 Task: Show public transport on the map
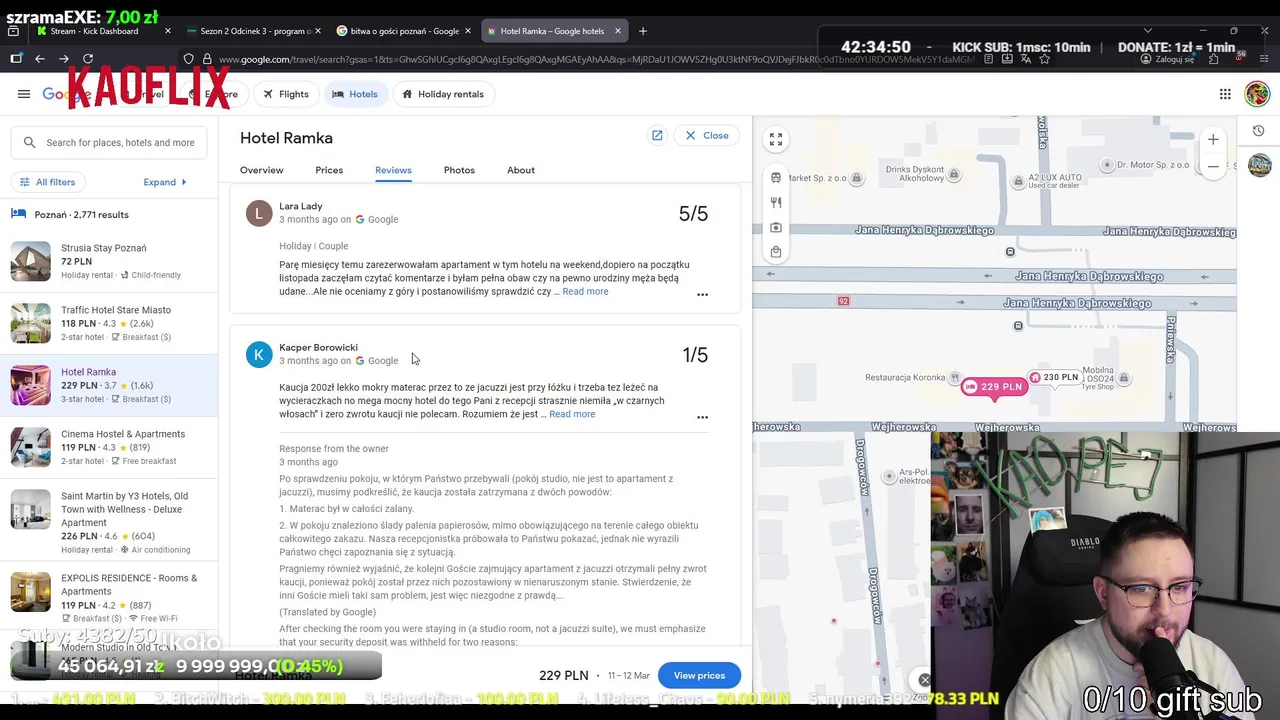click(x=776, y=177)
